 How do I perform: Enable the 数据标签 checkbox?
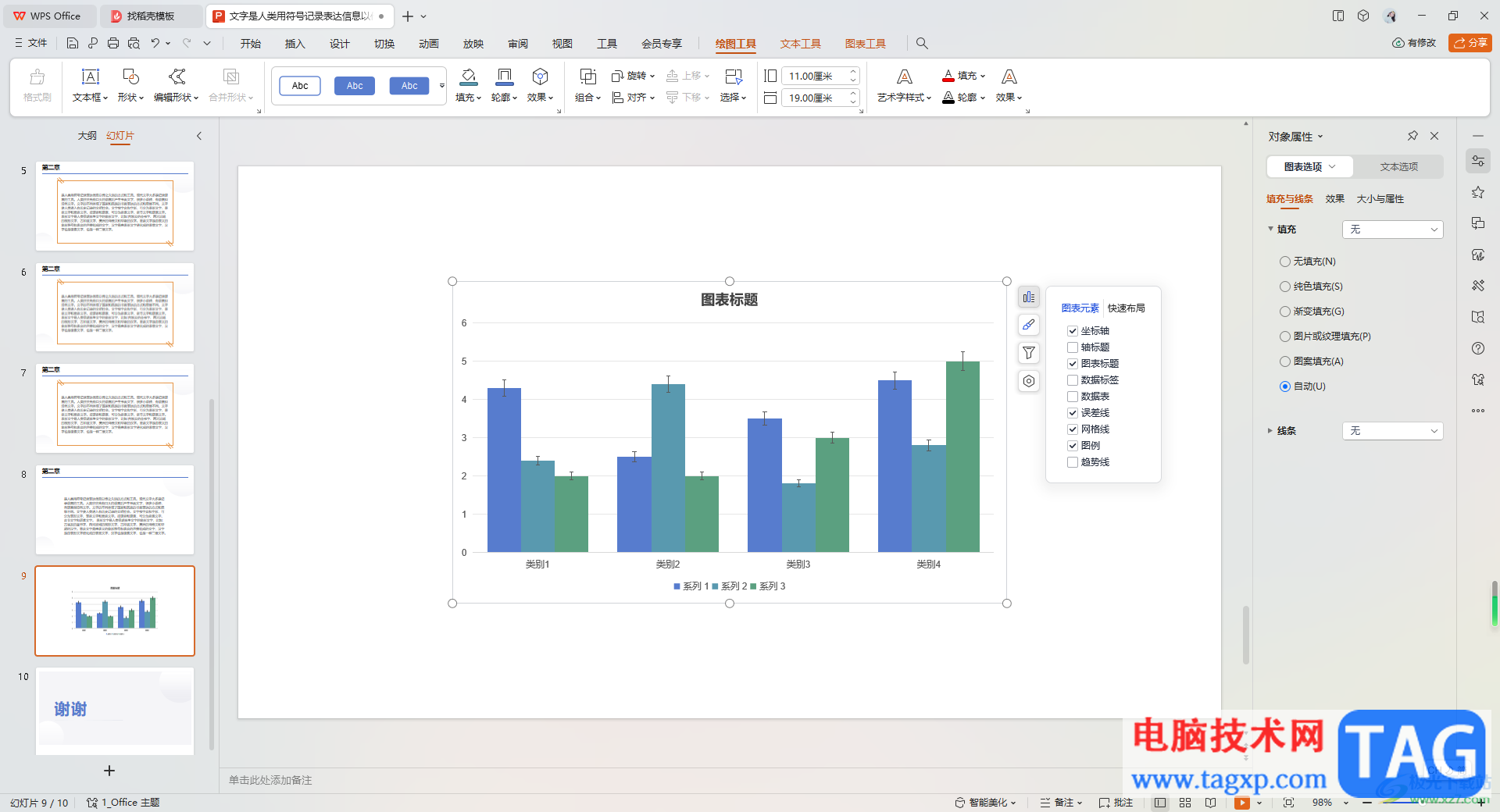[1073, 380]
